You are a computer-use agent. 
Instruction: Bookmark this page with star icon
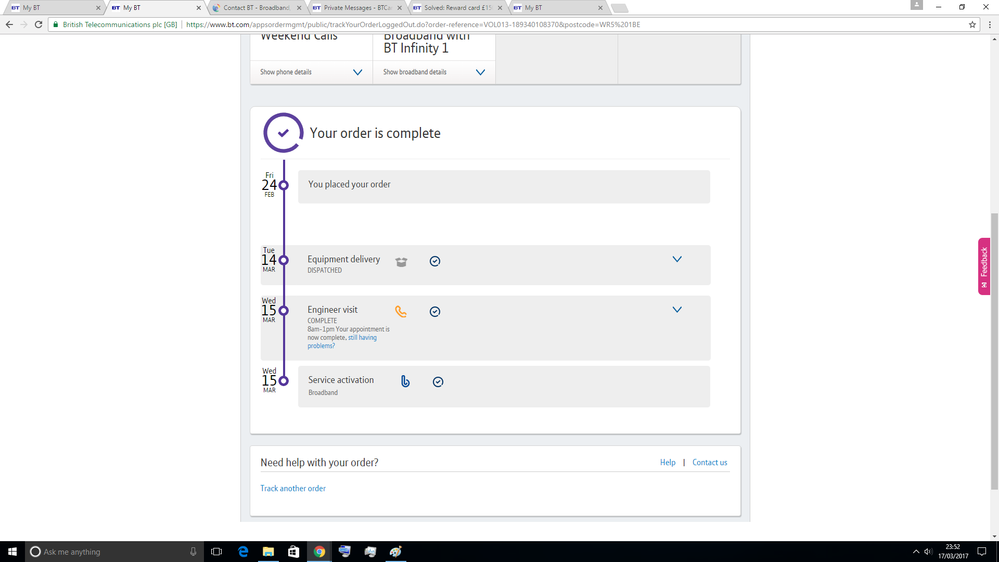972,24
